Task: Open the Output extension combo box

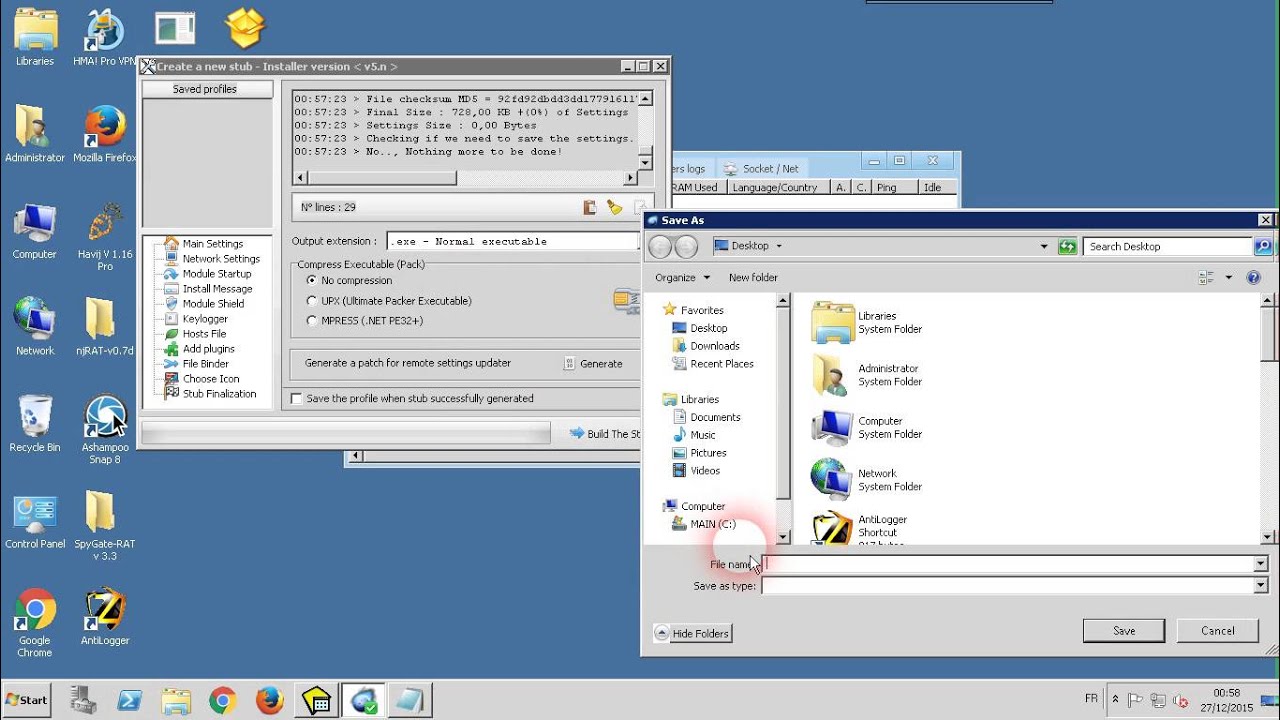Action: (x=513, y=241)
